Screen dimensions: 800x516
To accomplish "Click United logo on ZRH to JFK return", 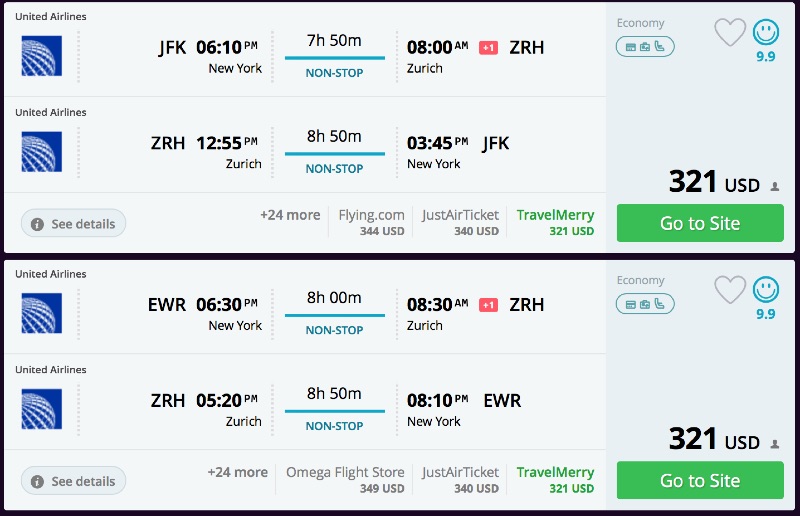I will 42,152.
